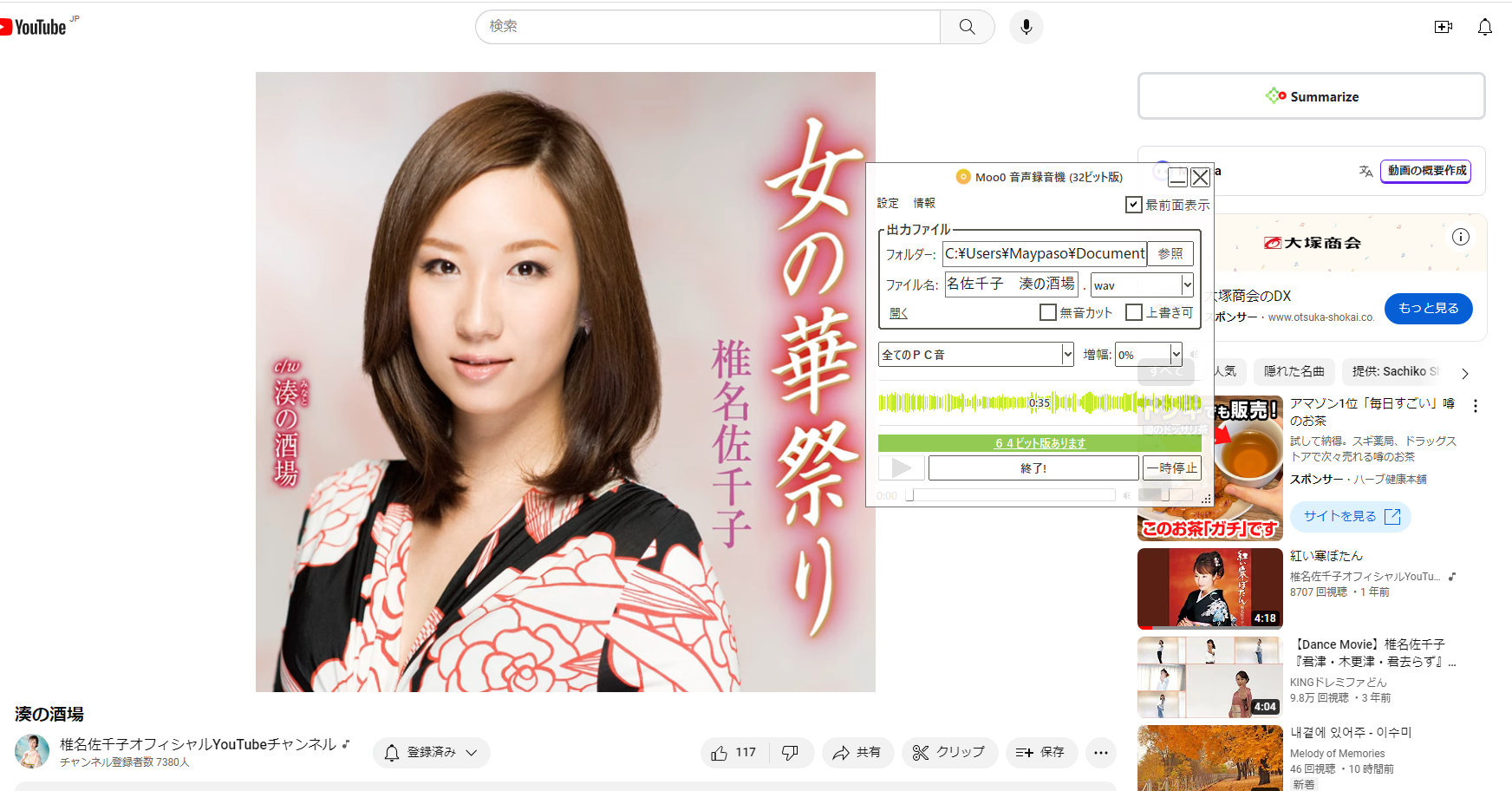Open options menu for the tea ad
Viewport: 1512px width, 791px height.
[x=1476, y=405]
